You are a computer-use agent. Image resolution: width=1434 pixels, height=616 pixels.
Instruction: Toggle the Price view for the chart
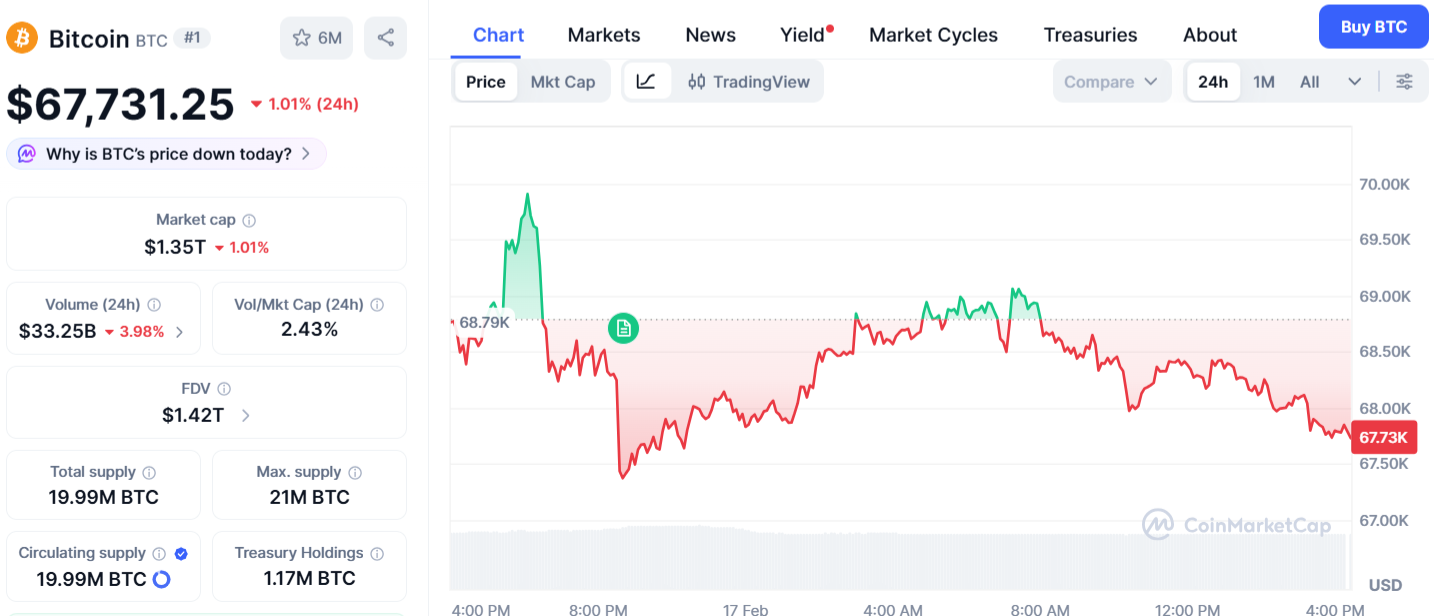(x=485, y=81)
